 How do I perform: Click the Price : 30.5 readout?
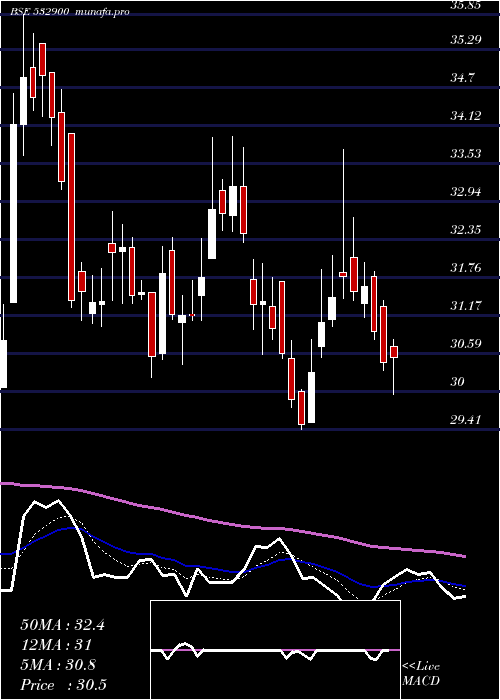(63, 685)
